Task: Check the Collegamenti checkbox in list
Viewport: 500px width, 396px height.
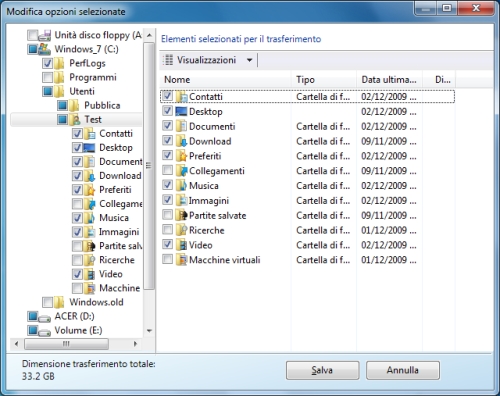Action: click(x=167, y=170)
